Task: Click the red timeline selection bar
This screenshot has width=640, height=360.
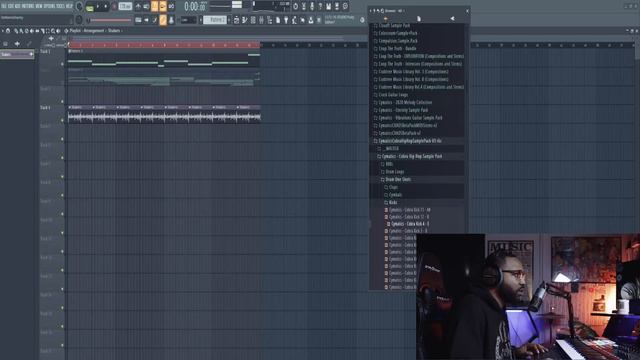Action: [164, 45]
